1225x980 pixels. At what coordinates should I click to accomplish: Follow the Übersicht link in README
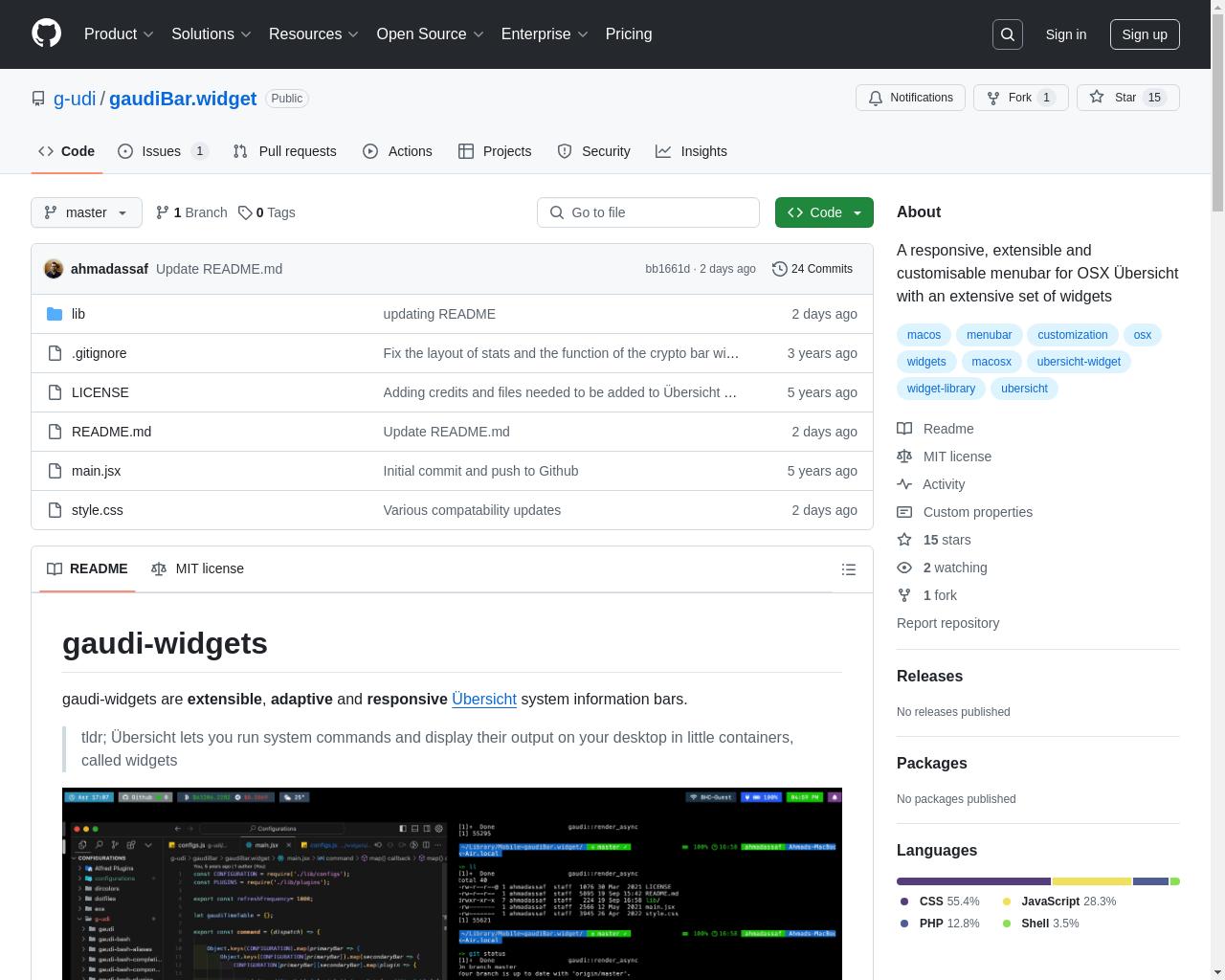(484, 699)
